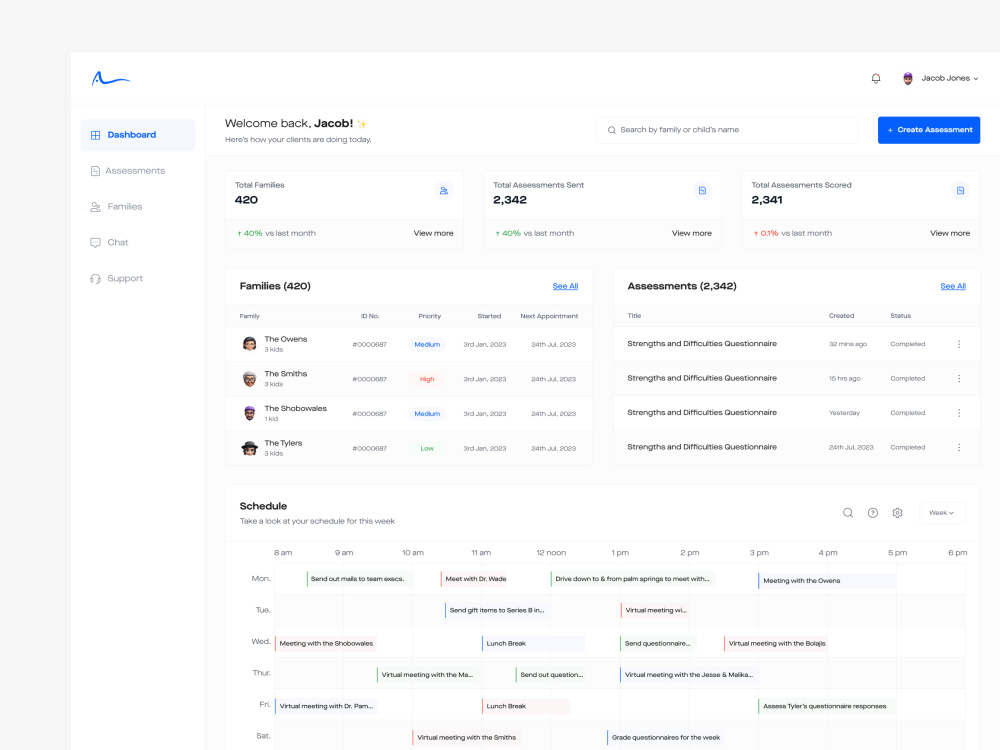This screenshot has width=1000, height=750.
Task: Open schedule help question mark icon
Action: click(x=872, y=513)
